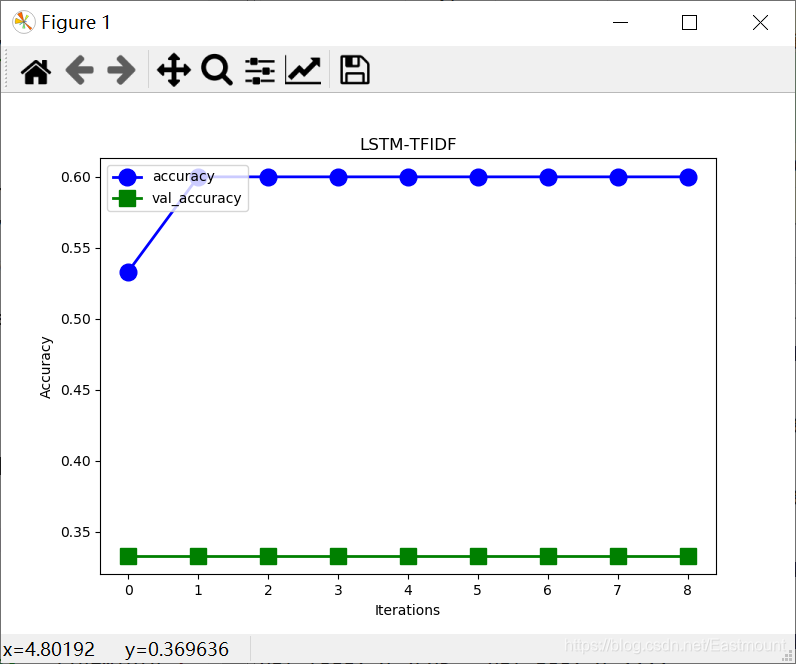The height and width of the screenshot is (664, 796).
Task: Click the 0.55 y-axis tick label
Action: [76, 248]
